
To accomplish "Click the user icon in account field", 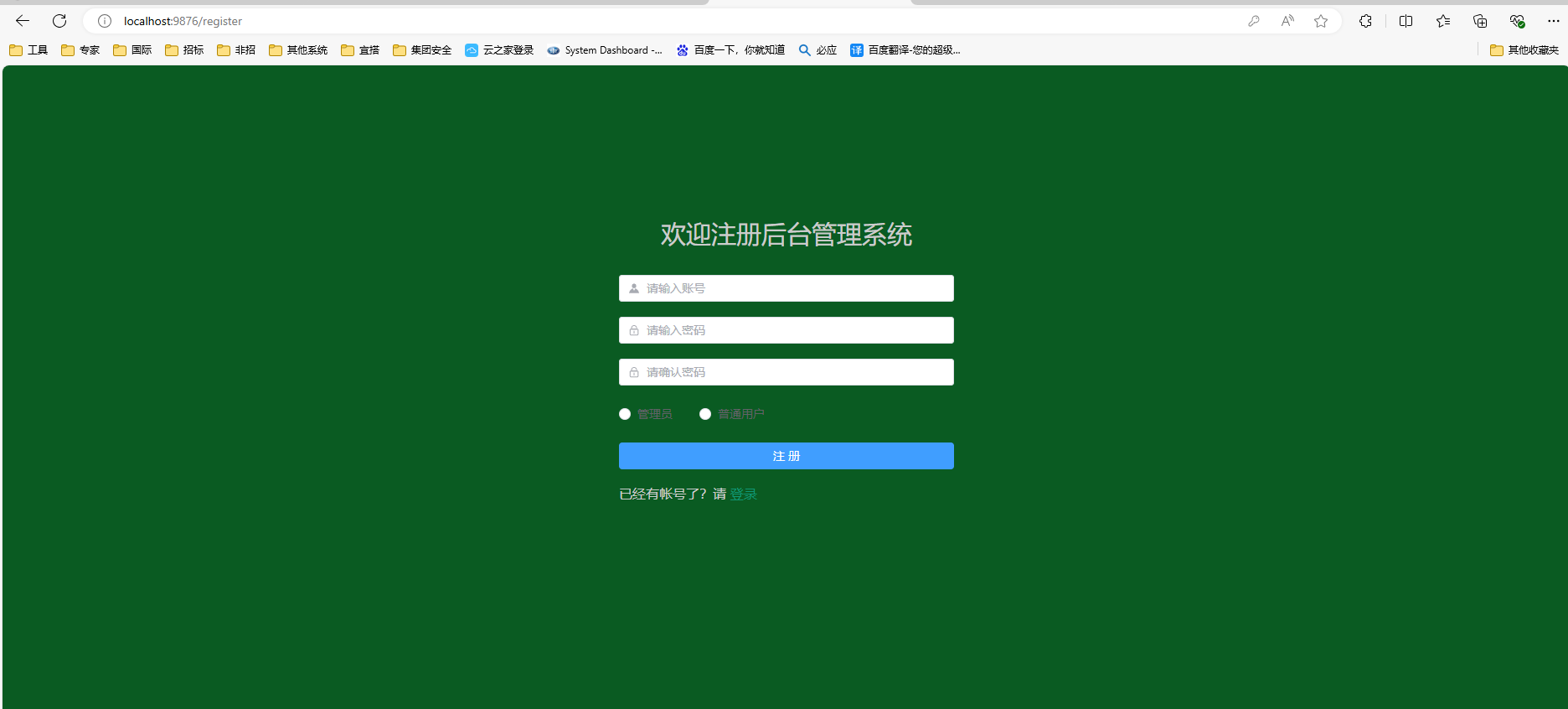I will click(634, 288).
